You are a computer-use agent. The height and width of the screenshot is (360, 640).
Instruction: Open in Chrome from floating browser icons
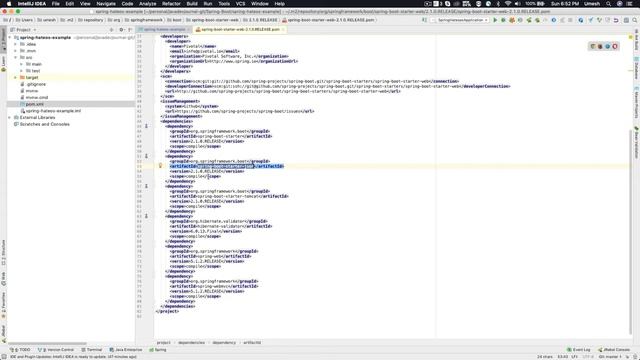click(593, 47)
